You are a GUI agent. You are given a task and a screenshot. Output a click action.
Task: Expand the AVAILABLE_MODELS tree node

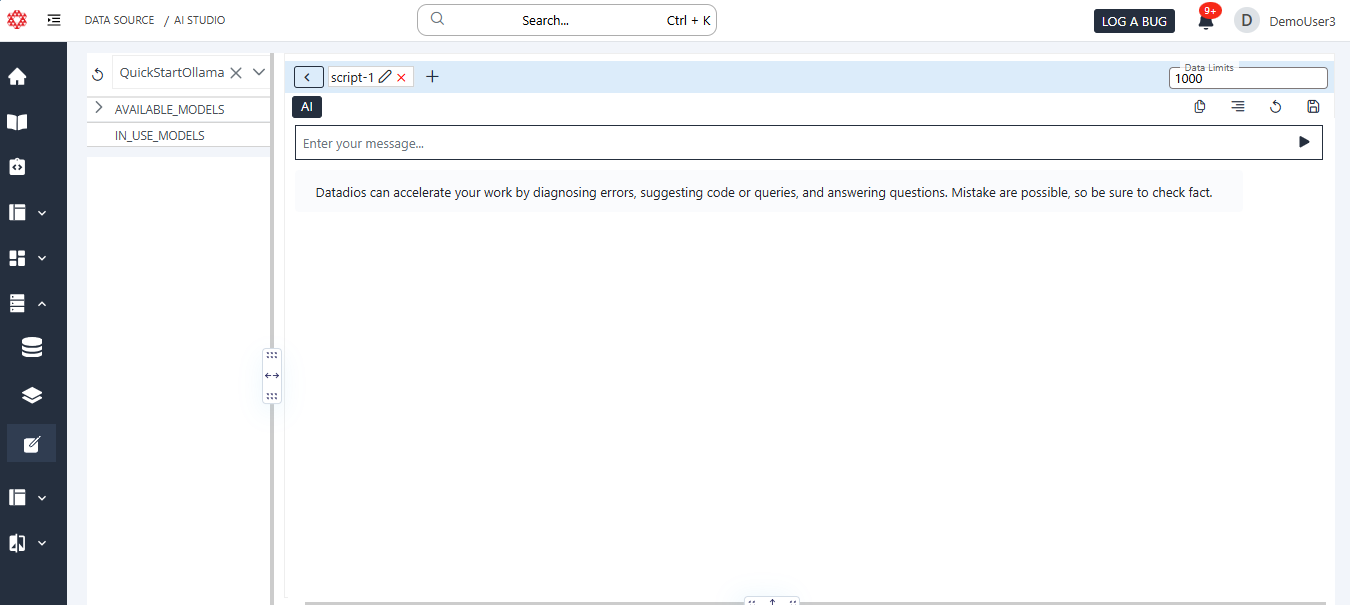pyautogui.click(x=99, y=108)
